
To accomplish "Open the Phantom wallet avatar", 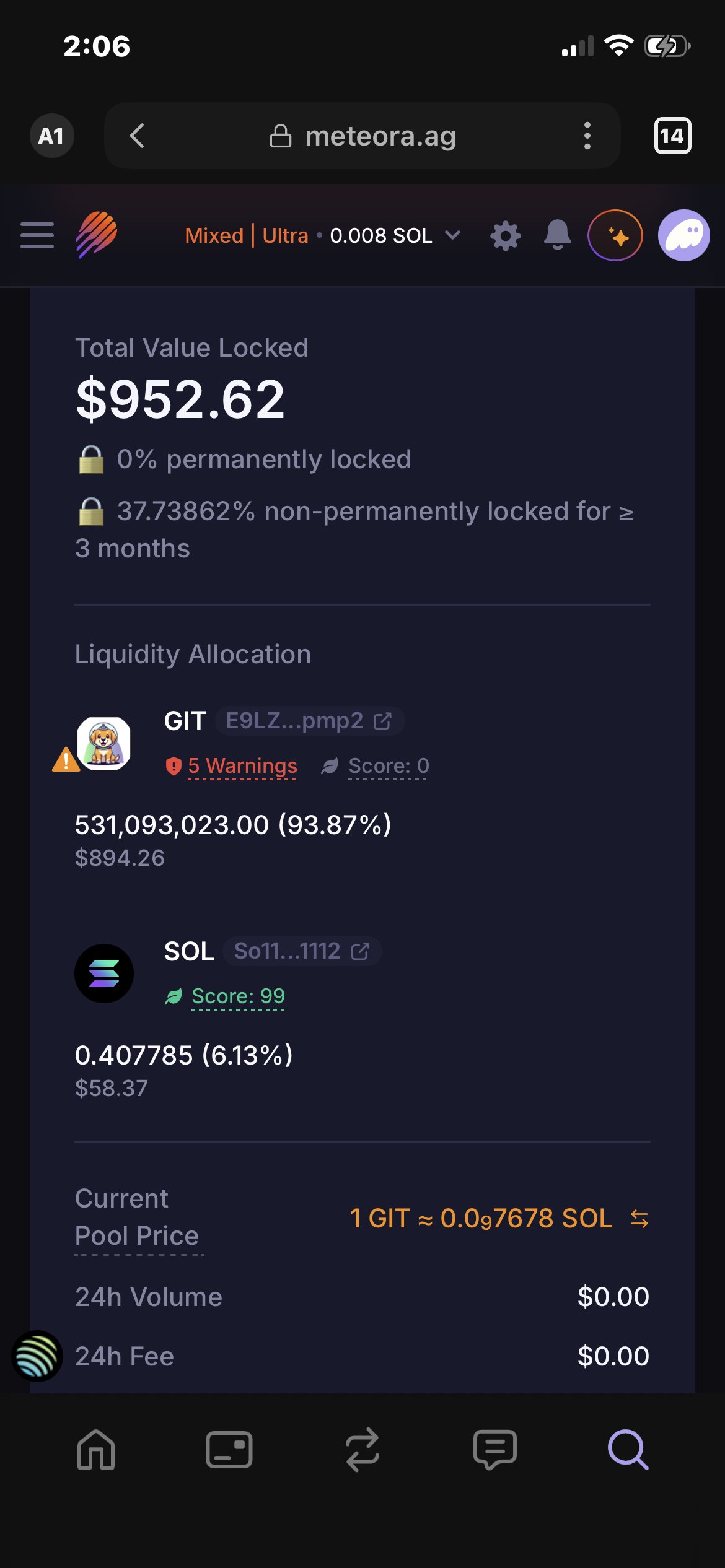I will (x=683, y=235).
